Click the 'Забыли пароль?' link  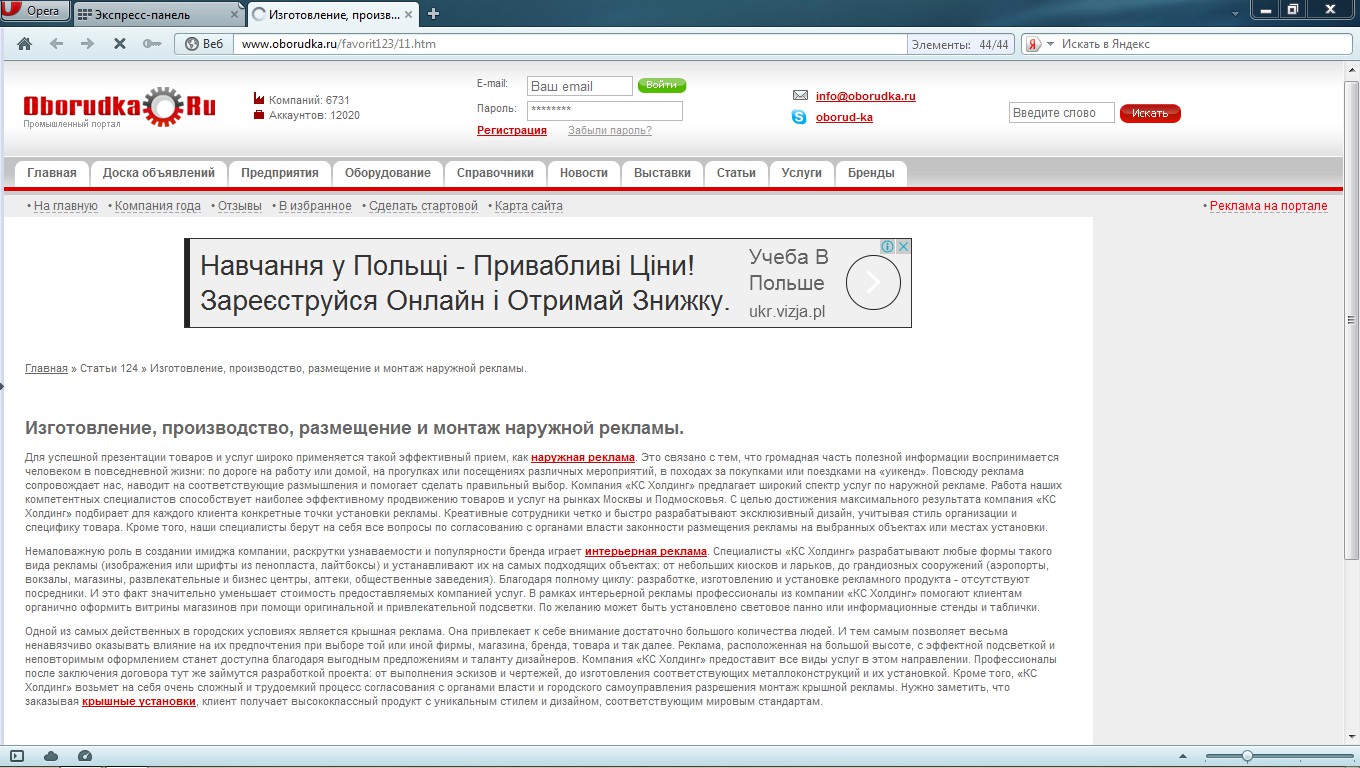click(610, 131)
